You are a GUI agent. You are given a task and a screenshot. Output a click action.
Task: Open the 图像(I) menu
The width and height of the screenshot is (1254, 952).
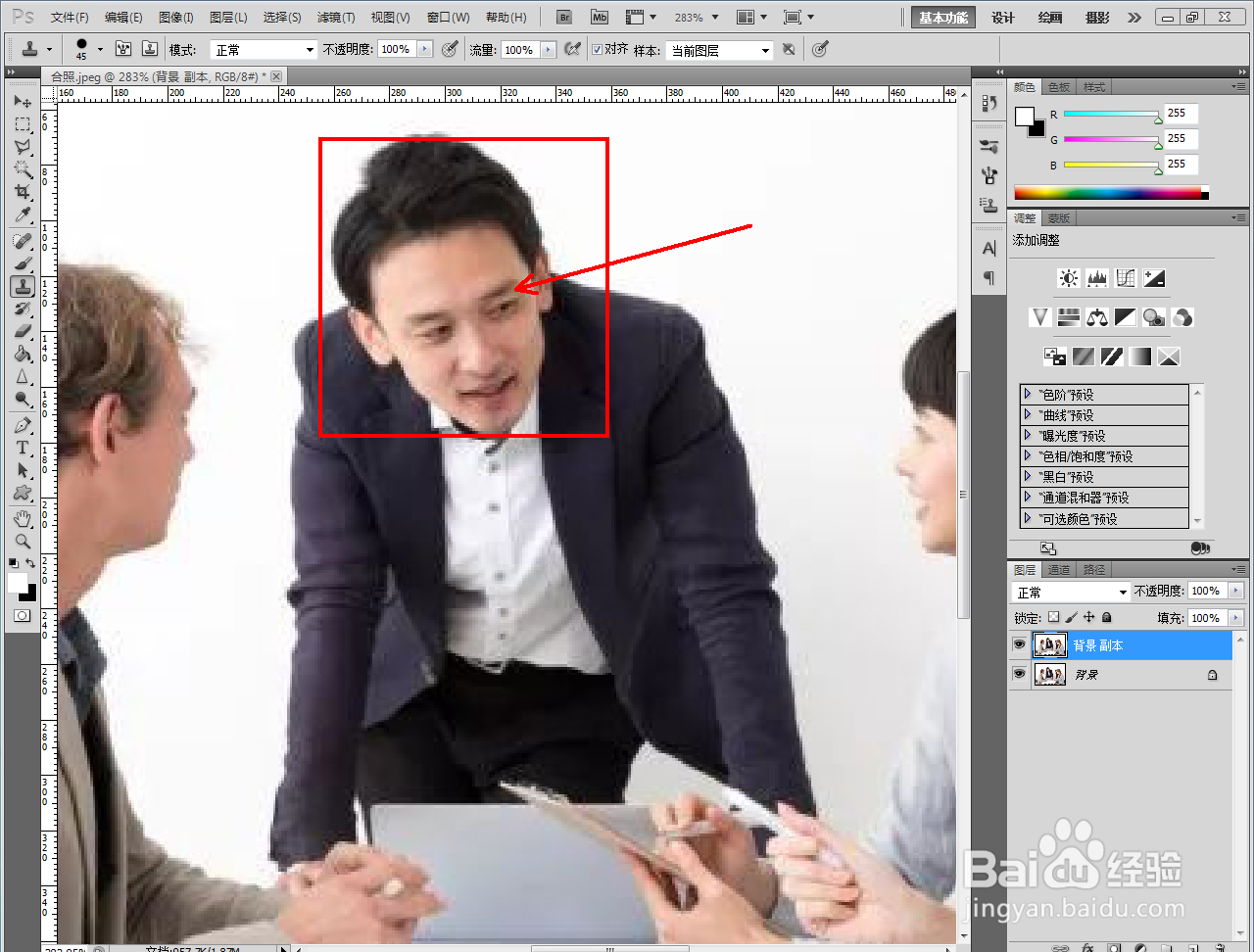coord(175,18)
